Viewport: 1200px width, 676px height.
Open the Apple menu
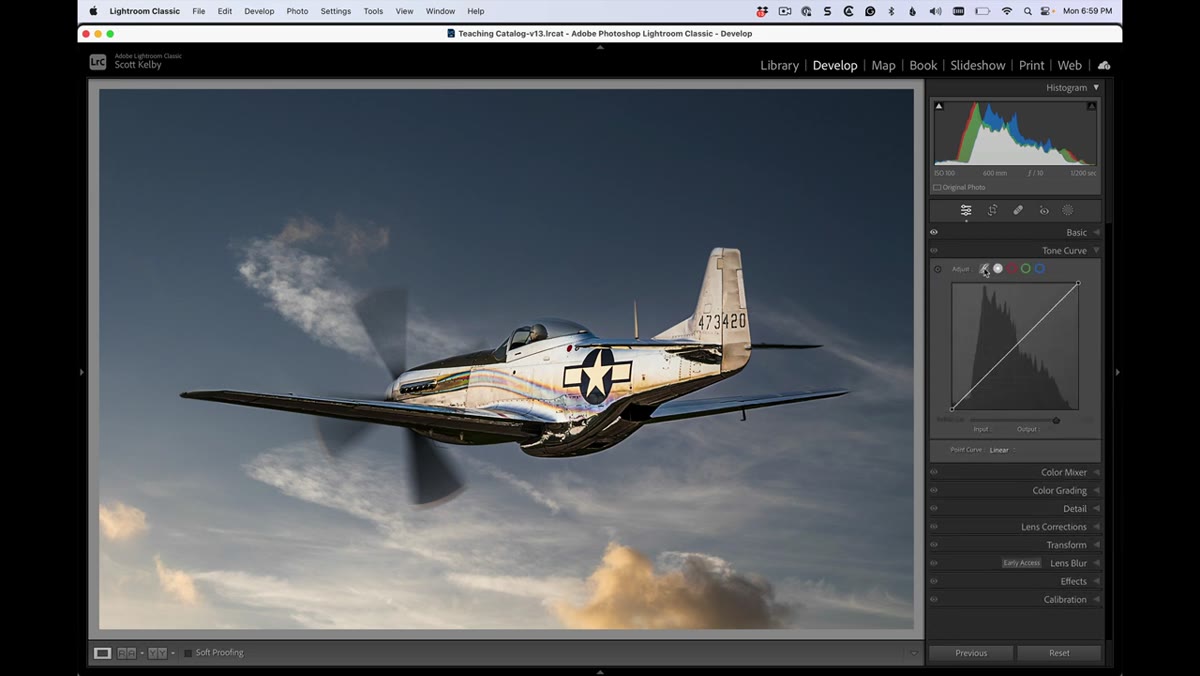coord(94,11)
